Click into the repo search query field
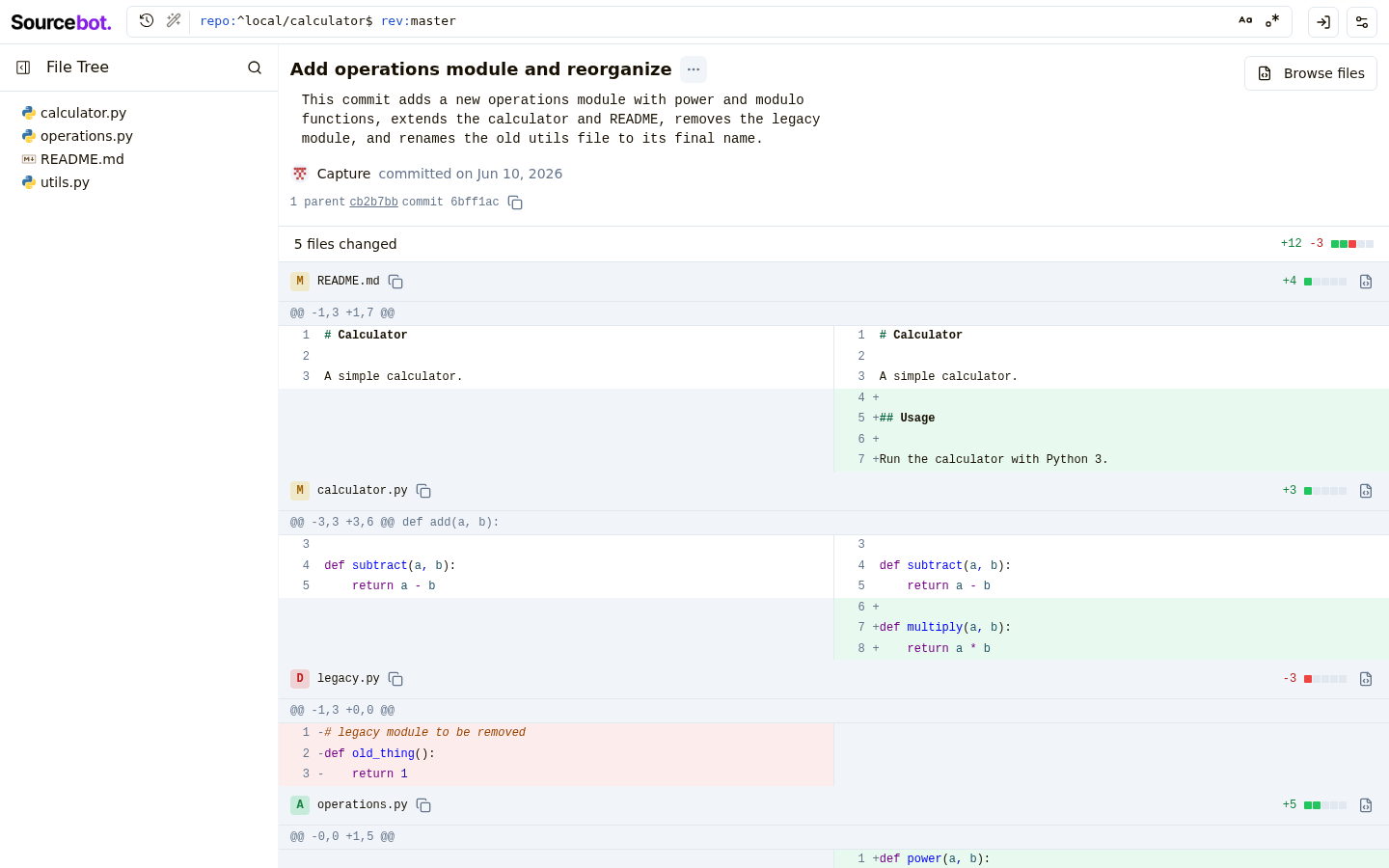Image resolution: width=1389 pixels, height=868 pixels. tap(714, 21)
